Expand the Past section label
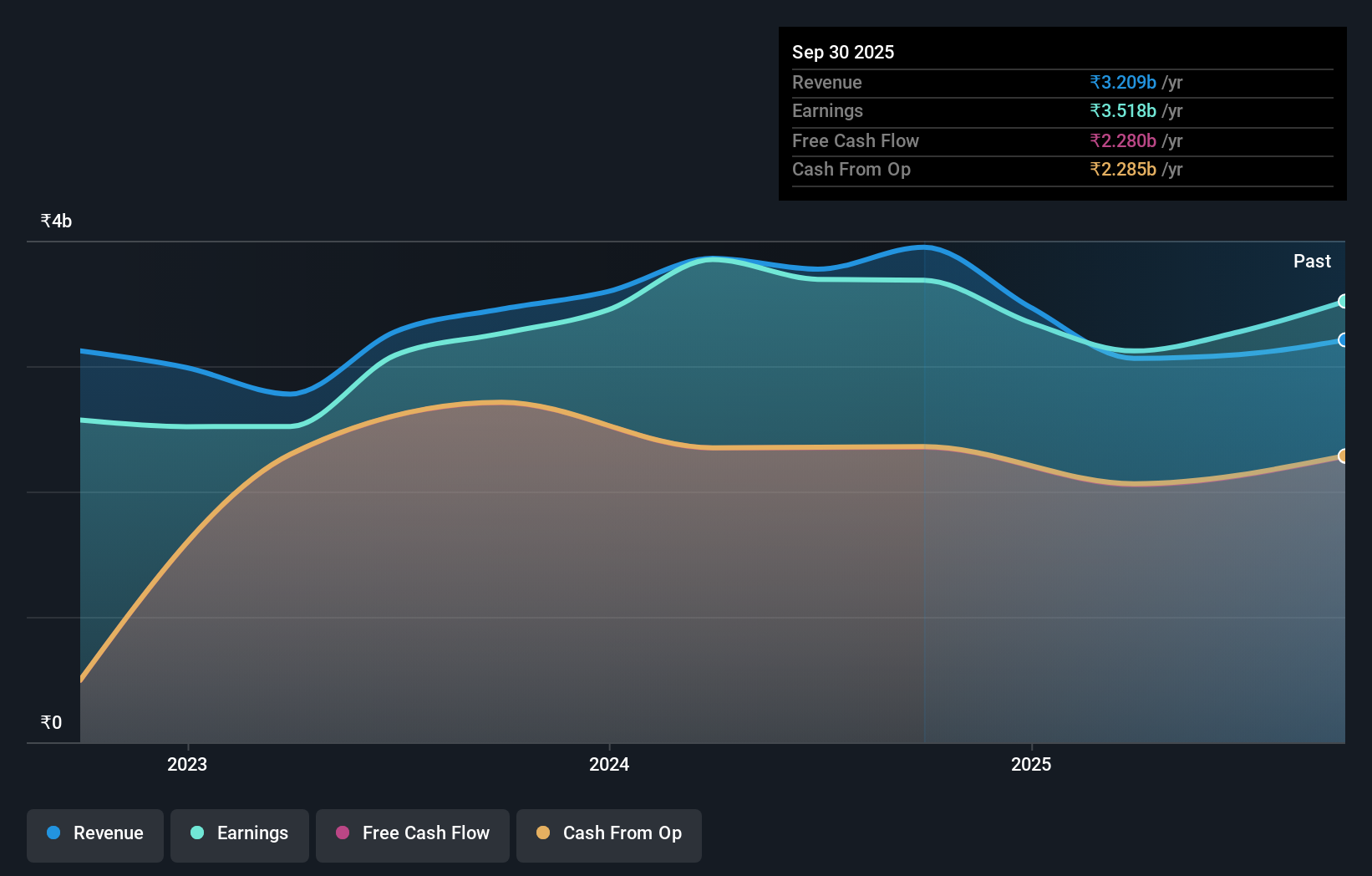Image resolution: width=1372 pixels, height=876 pixels. point(1312,261)
